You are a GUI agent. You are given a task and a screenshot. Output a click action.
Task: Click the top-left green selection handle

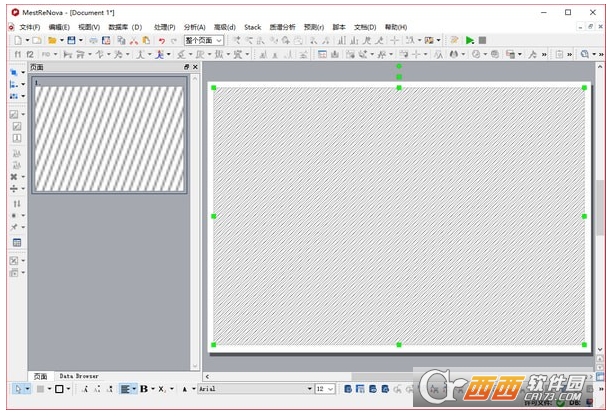(213, 88)
